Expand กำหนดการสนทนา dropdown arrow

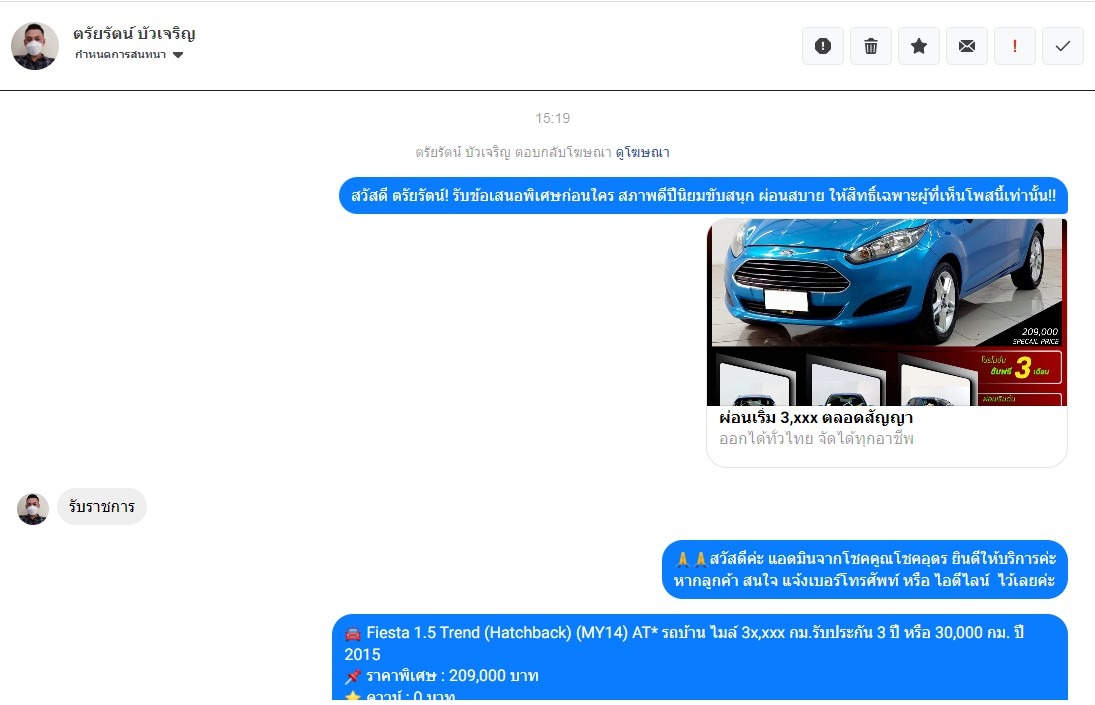click(178, 55)
